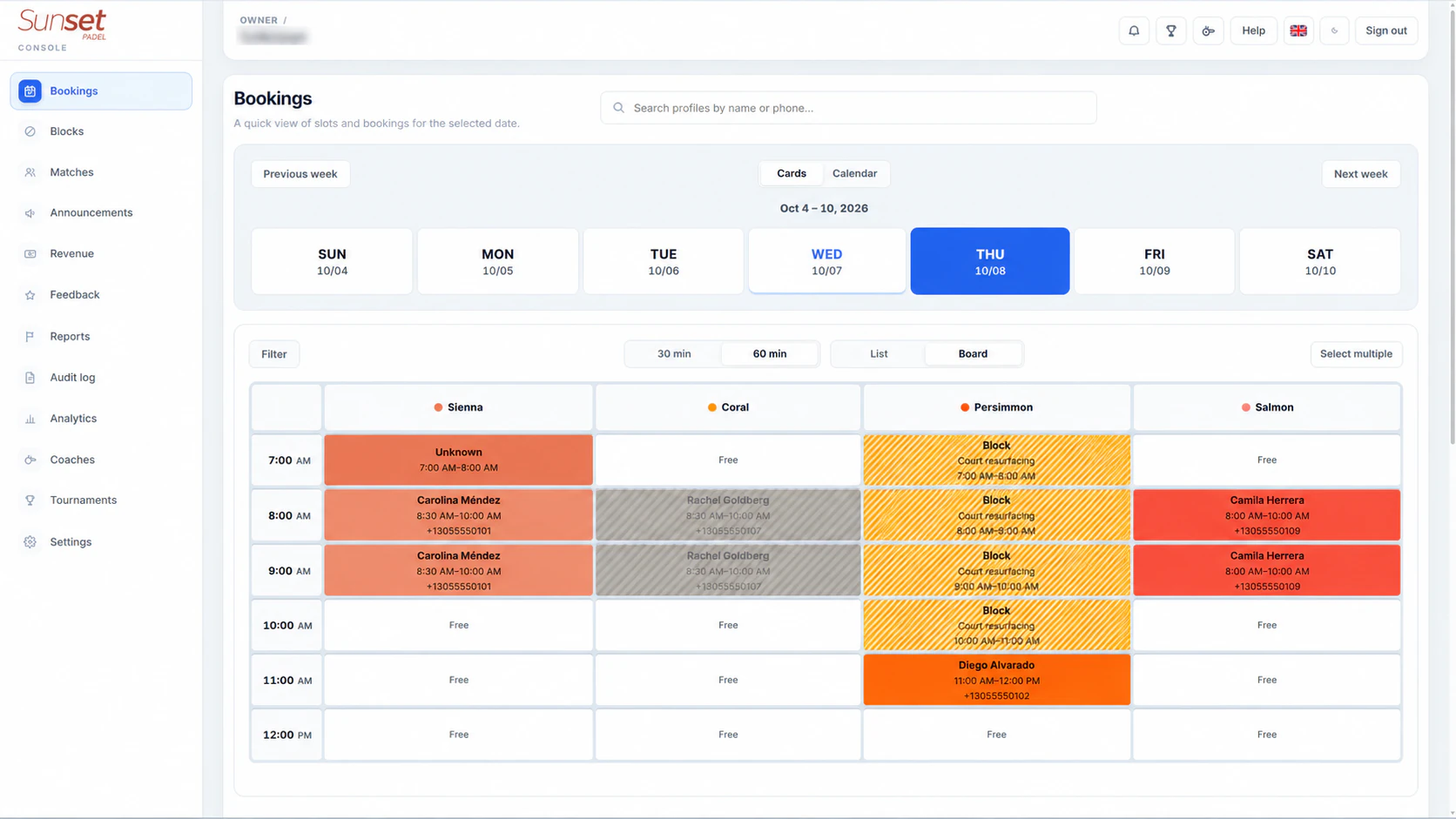Switch to List view

click(879, 353)
